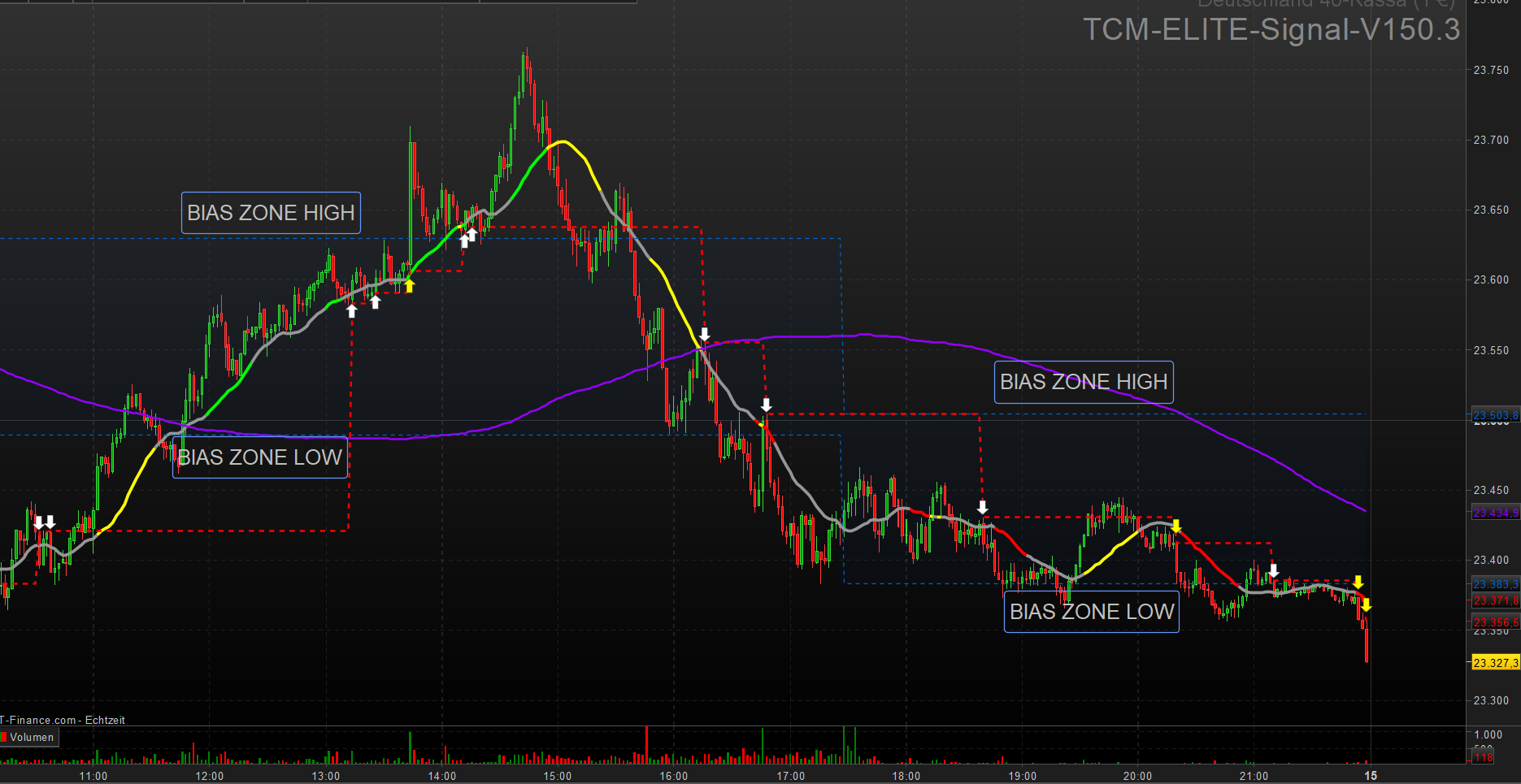Click the white down arrow just before 17:00
This screenshot has height=784, width=1521.
[766, 405]
